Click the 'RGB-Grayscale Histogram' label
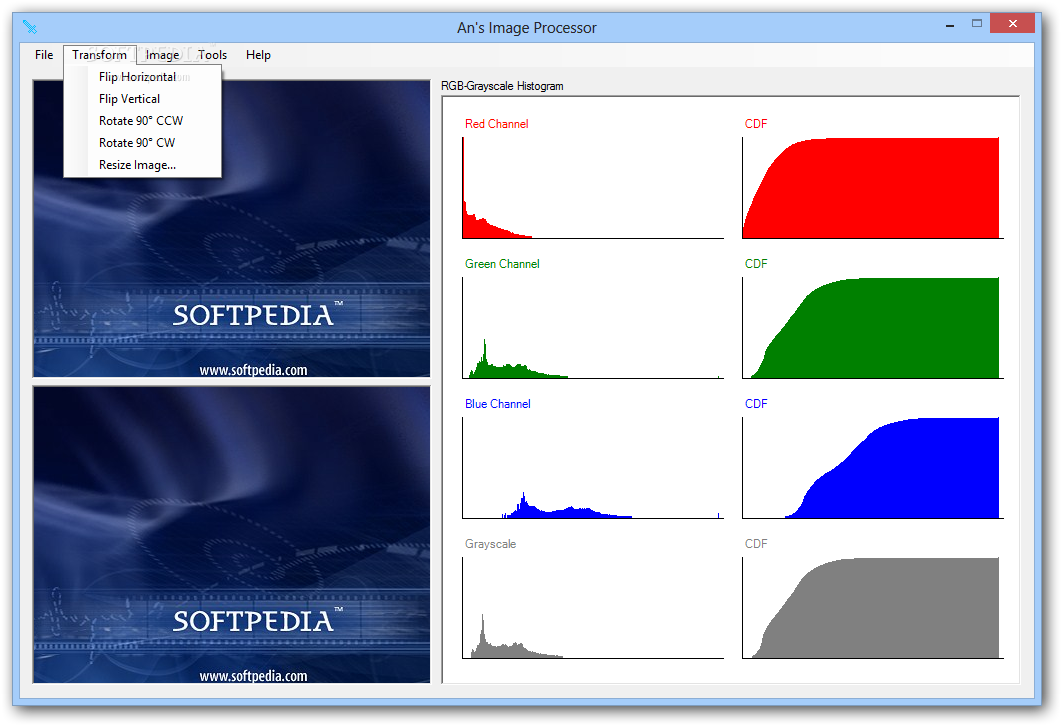The width and height of the screenshot is (1062, 726). coord(502,86)
